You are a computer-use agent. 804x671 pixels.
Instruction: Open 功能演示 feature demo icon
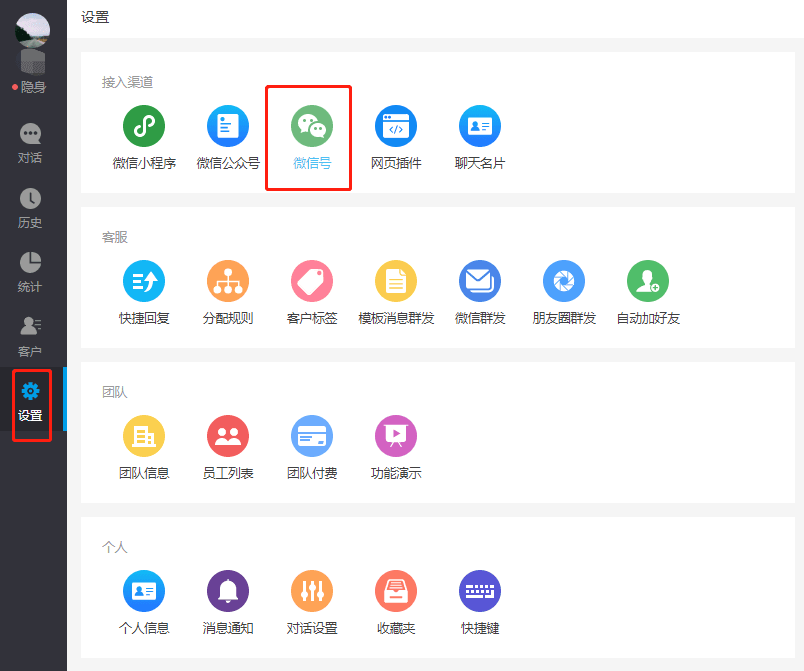tap(396, 436)
